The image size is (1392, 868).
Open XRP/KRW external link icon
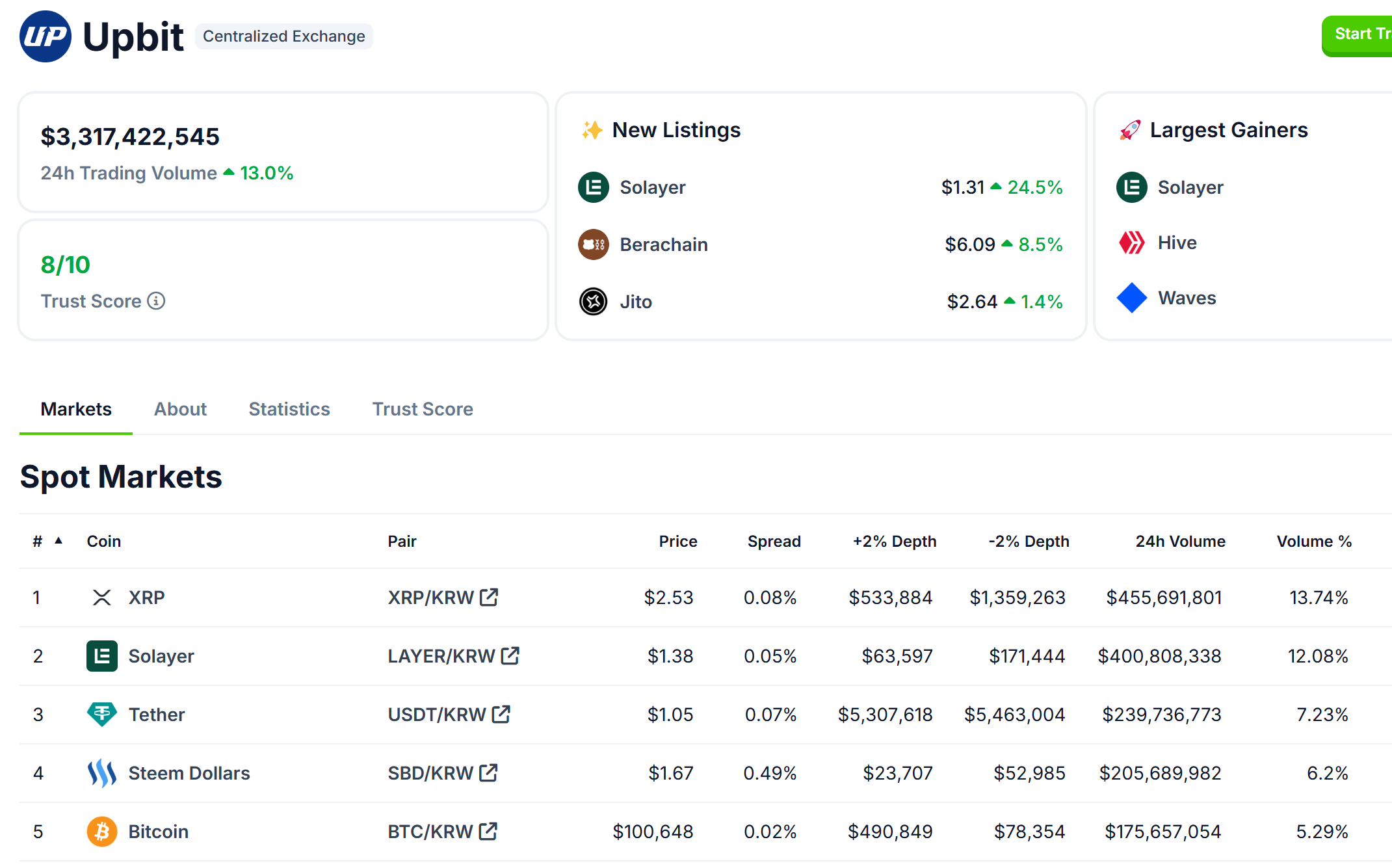pyautogui.click(x=489, y=597)
